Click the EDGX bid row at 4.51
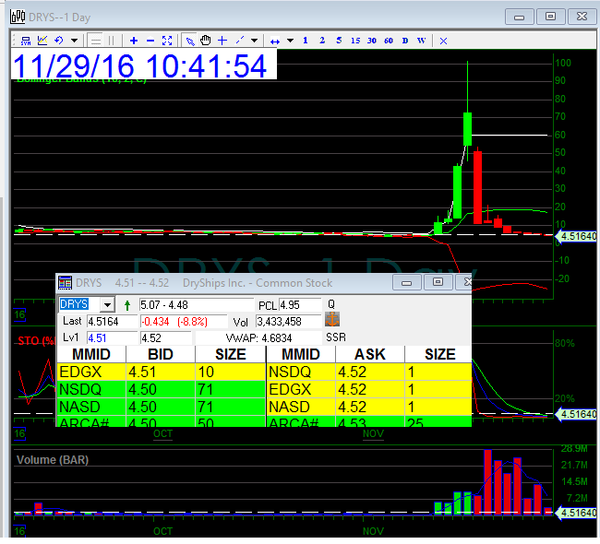 160,372
